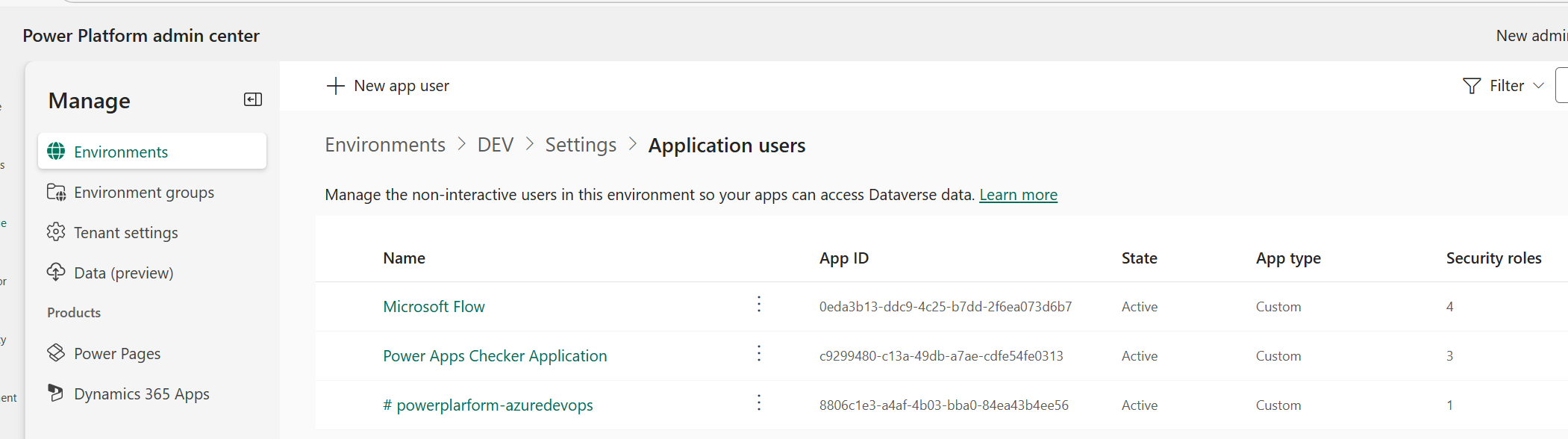Open Environments in the sidebar
This screenshot has height=439, width=1568.
[152, 152]
